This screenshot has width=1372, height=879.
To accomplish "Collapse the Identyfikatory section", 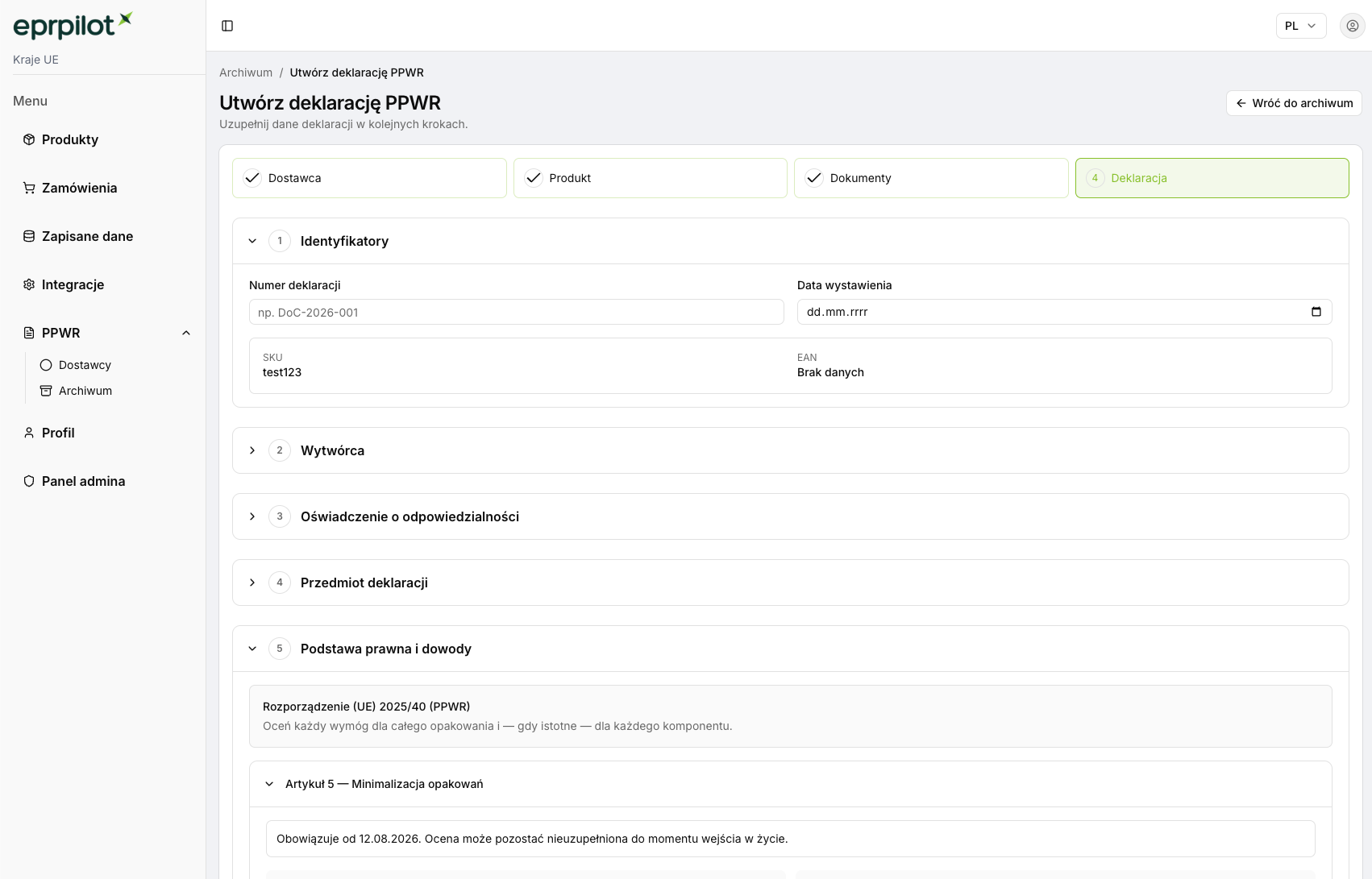I will 790,241.
